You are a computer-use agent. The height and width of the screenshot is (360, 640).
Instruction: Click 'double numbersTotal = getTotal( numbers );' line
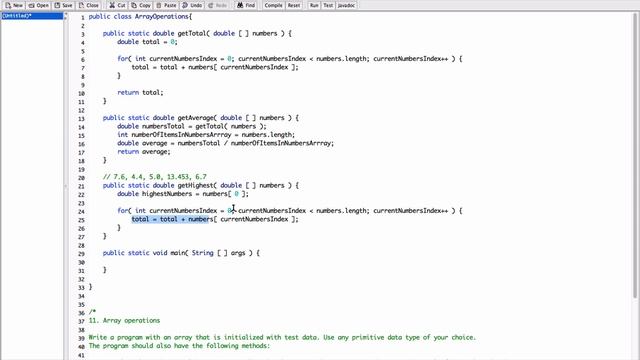point(192,127)
